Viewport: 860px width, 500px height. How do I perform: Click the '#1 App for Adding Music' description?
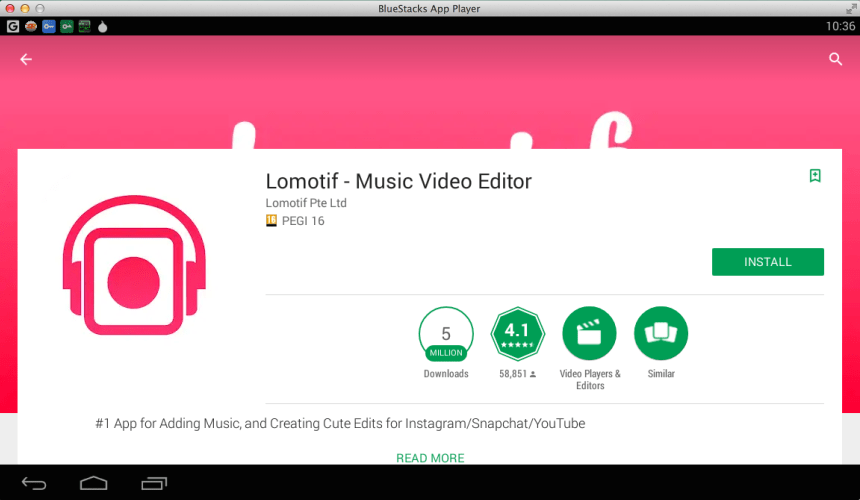[340, 423]
